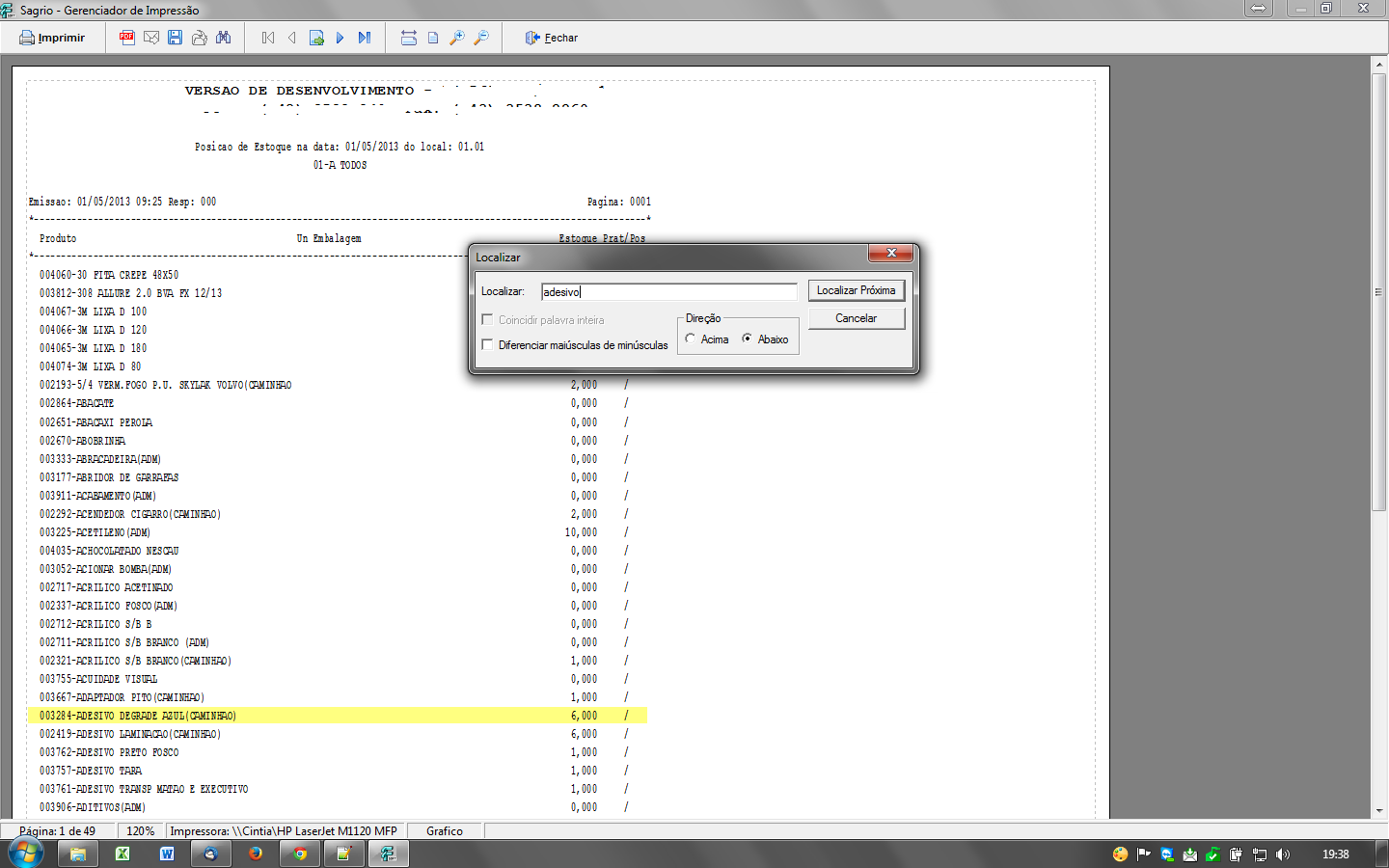Select the Abaixo direction radio button
This screenshot has height=868, width=1389.
(x=748, y=339)
